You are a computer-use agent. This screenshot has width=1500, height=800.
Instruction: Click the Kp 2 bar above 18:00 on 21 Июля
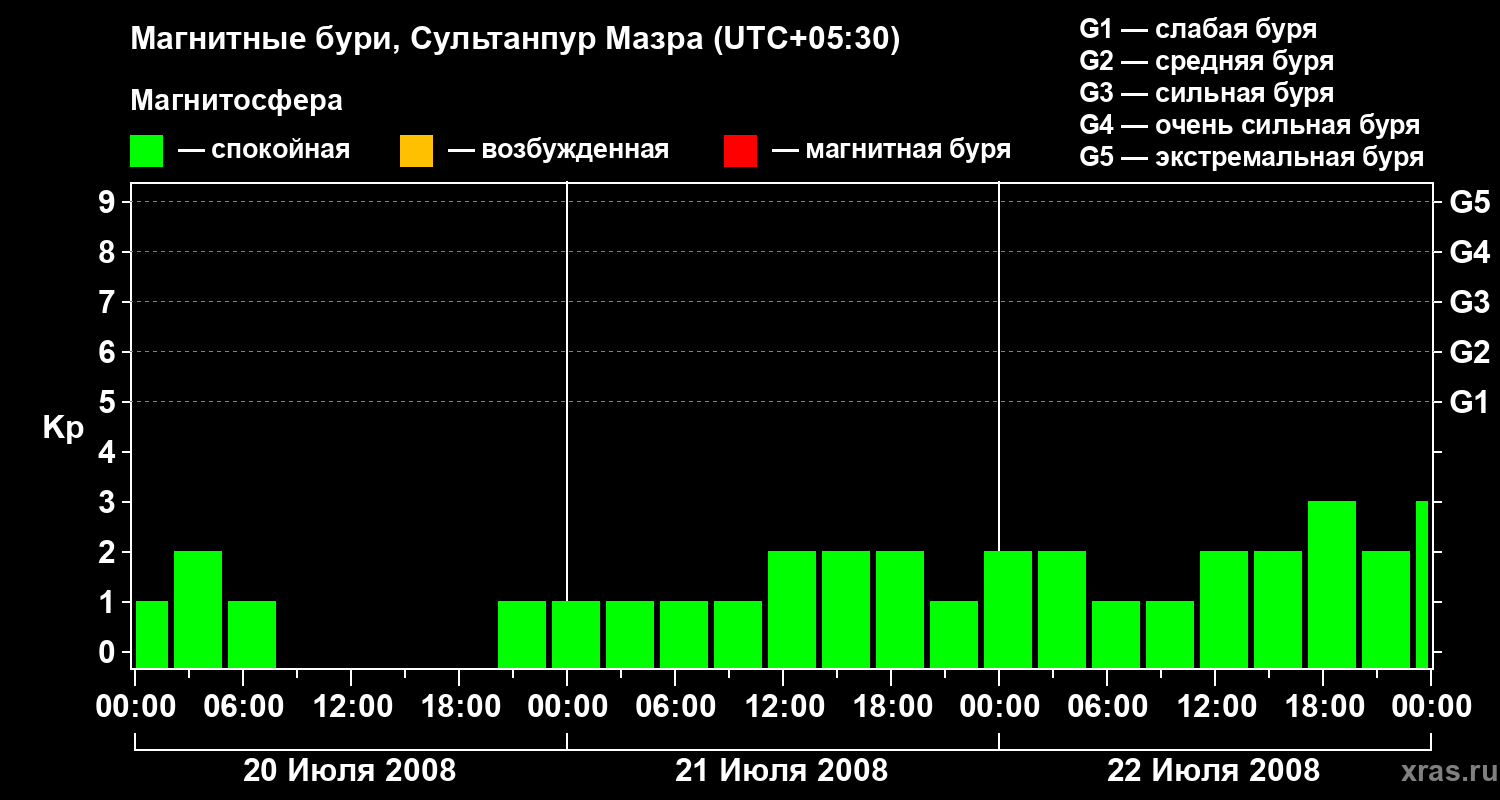point(900,609)
